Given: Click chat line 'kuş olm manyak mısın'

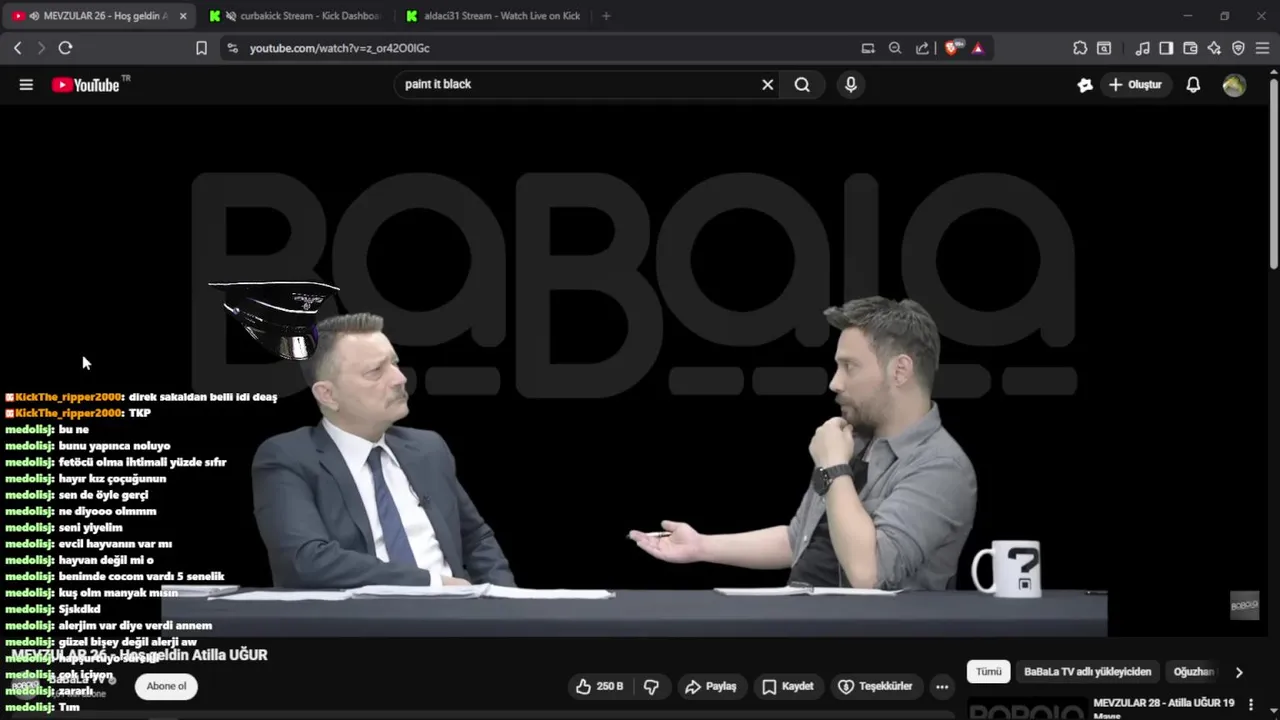Looking at the screenshot, I should 118,593.
